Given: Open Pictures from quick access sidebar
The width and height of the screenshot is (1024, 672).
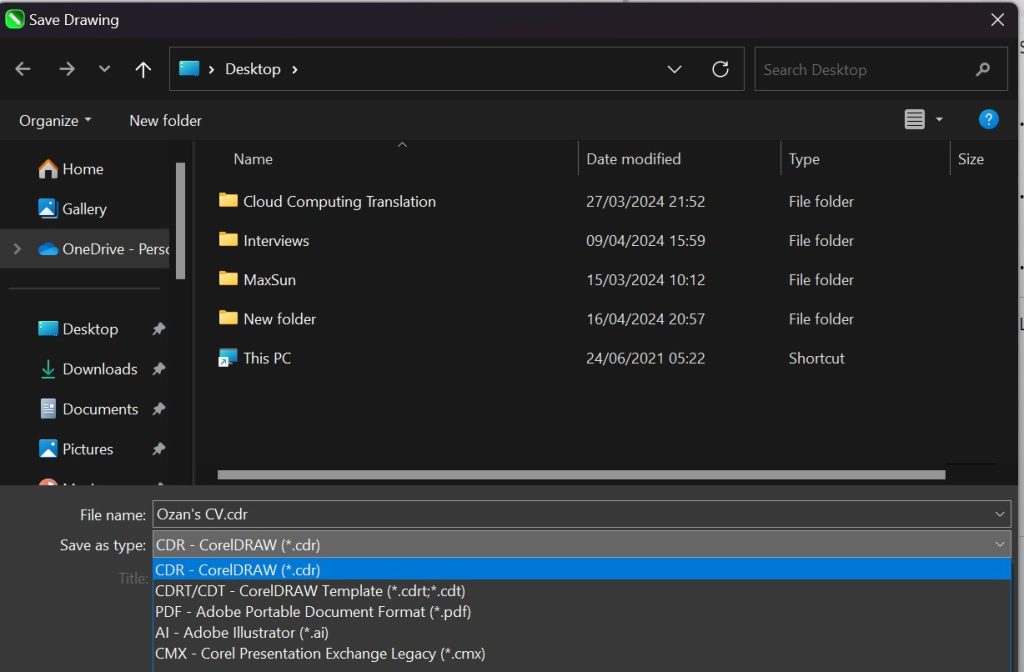Looking at the screenshot, I should click(x=76, y=449).
